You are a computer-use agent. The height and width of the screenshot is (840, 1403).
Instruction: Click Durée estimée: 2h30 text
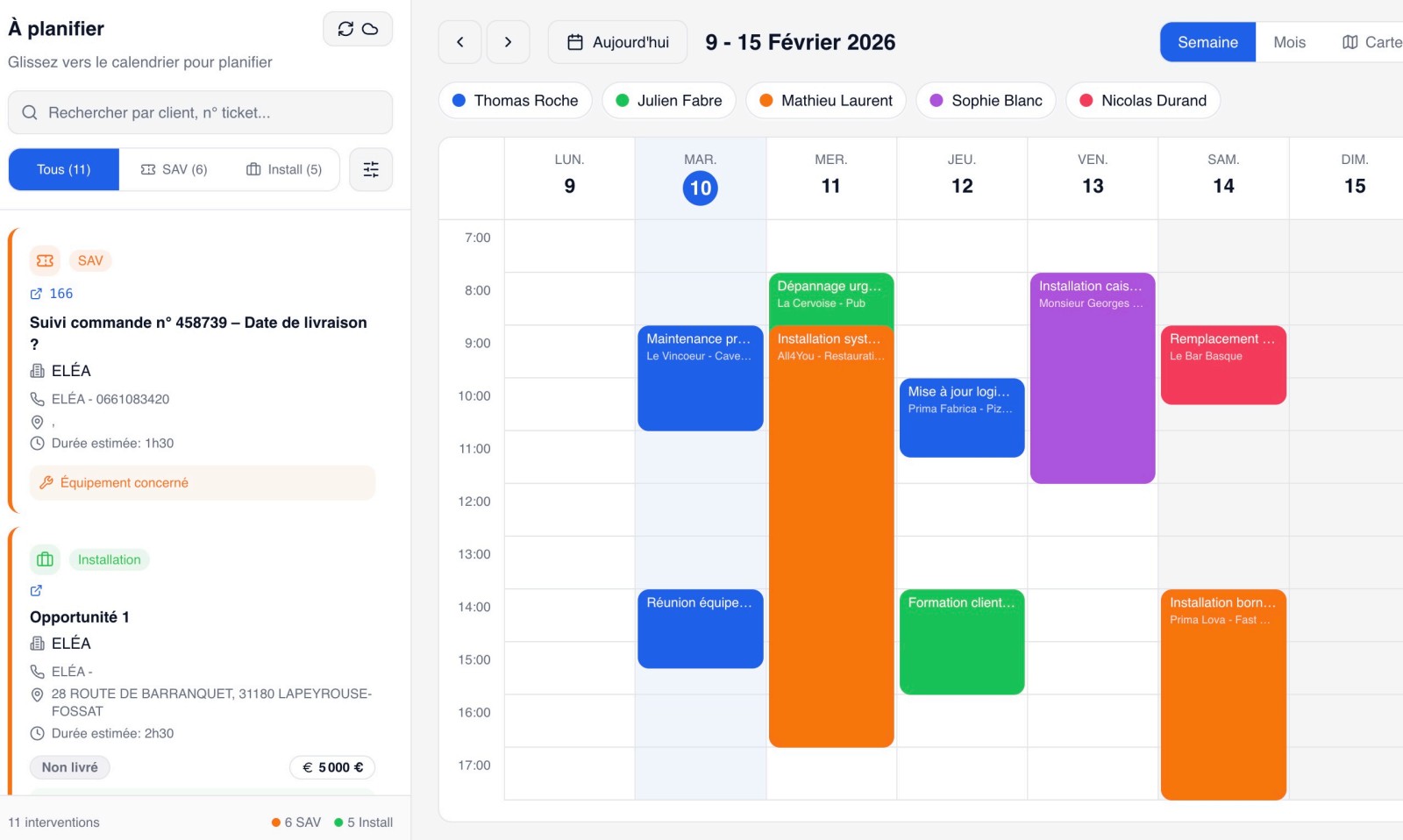coord(112,734)
